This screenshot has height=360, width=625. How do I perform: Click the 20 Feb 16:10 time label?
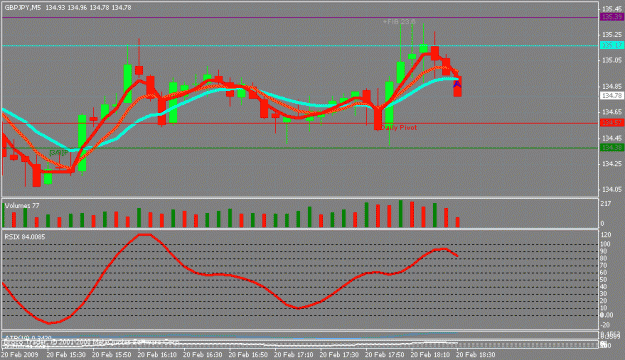tap(157, 354)
